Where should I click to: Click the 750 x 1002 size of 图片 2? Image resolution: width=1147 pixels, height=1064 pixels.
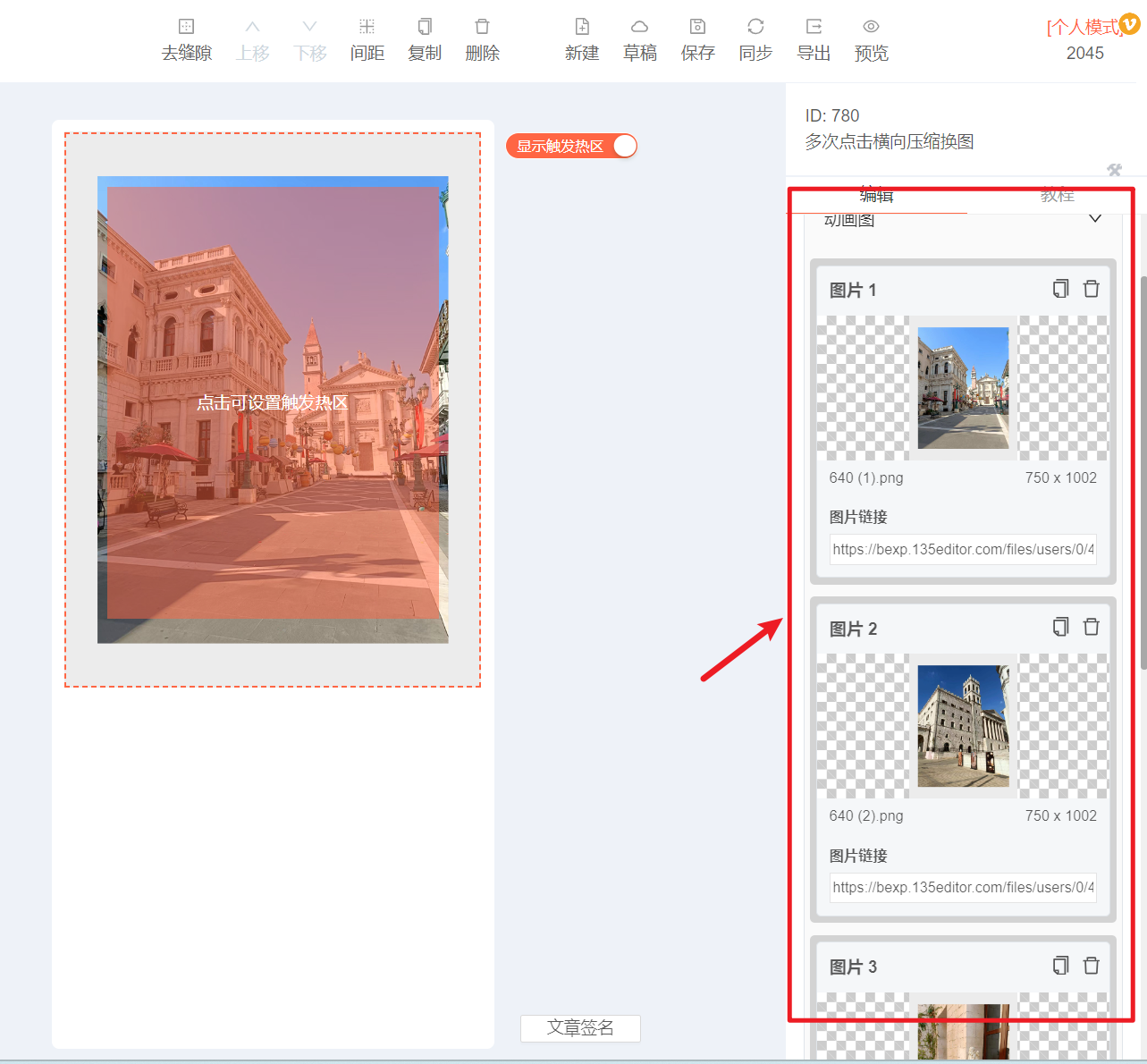coord(1061,815)
